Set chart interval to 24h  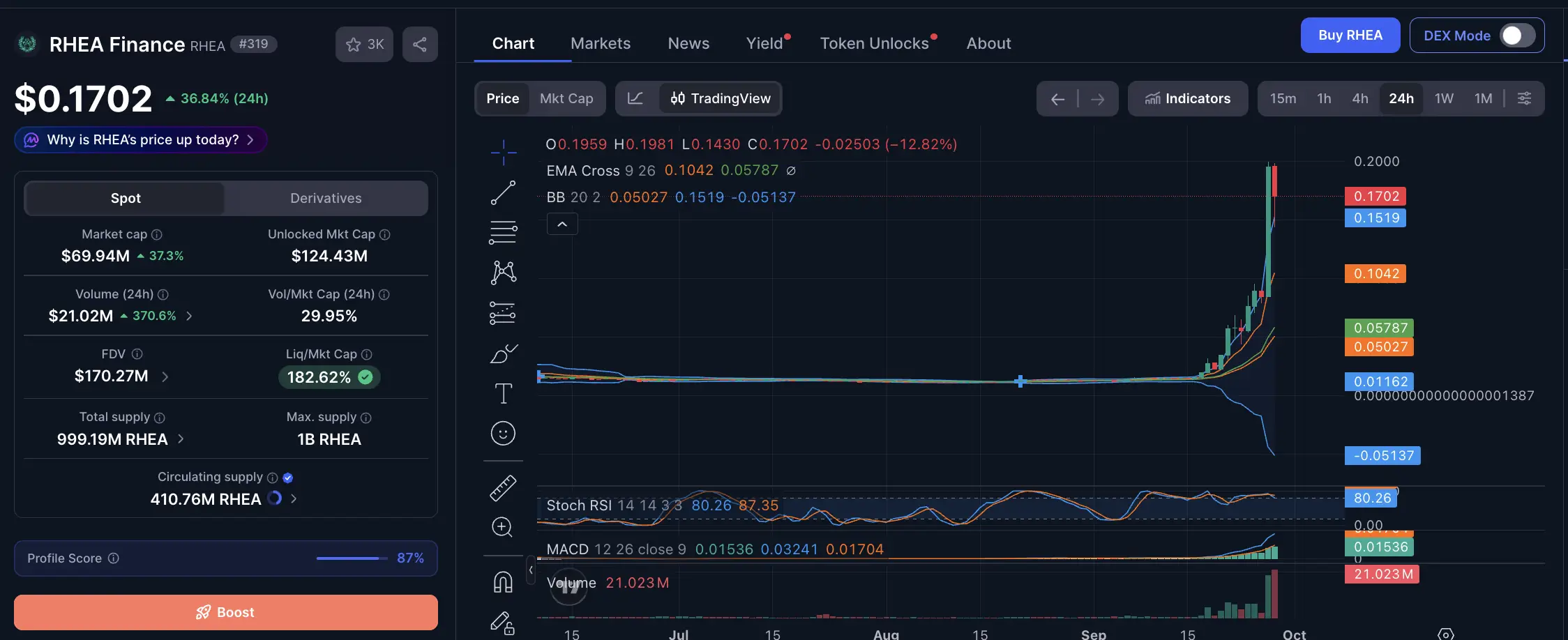click(x=1401, y=98)
